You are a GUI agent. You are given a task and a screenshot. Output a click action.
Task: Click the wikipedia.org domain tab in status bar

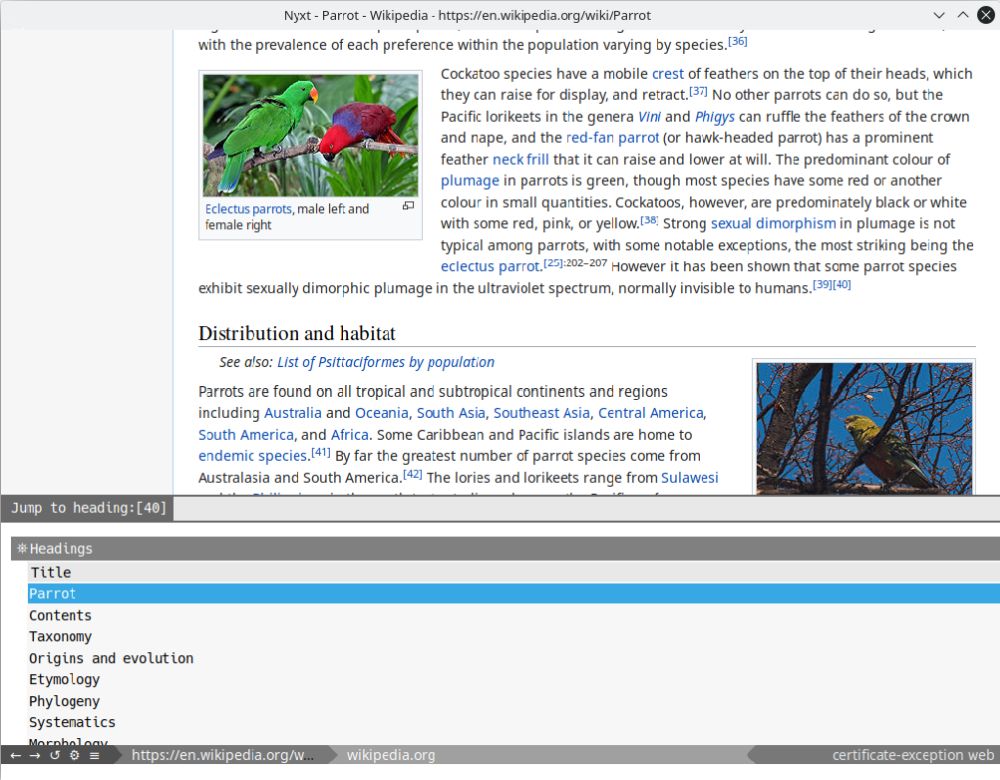[x=391, y=755]
